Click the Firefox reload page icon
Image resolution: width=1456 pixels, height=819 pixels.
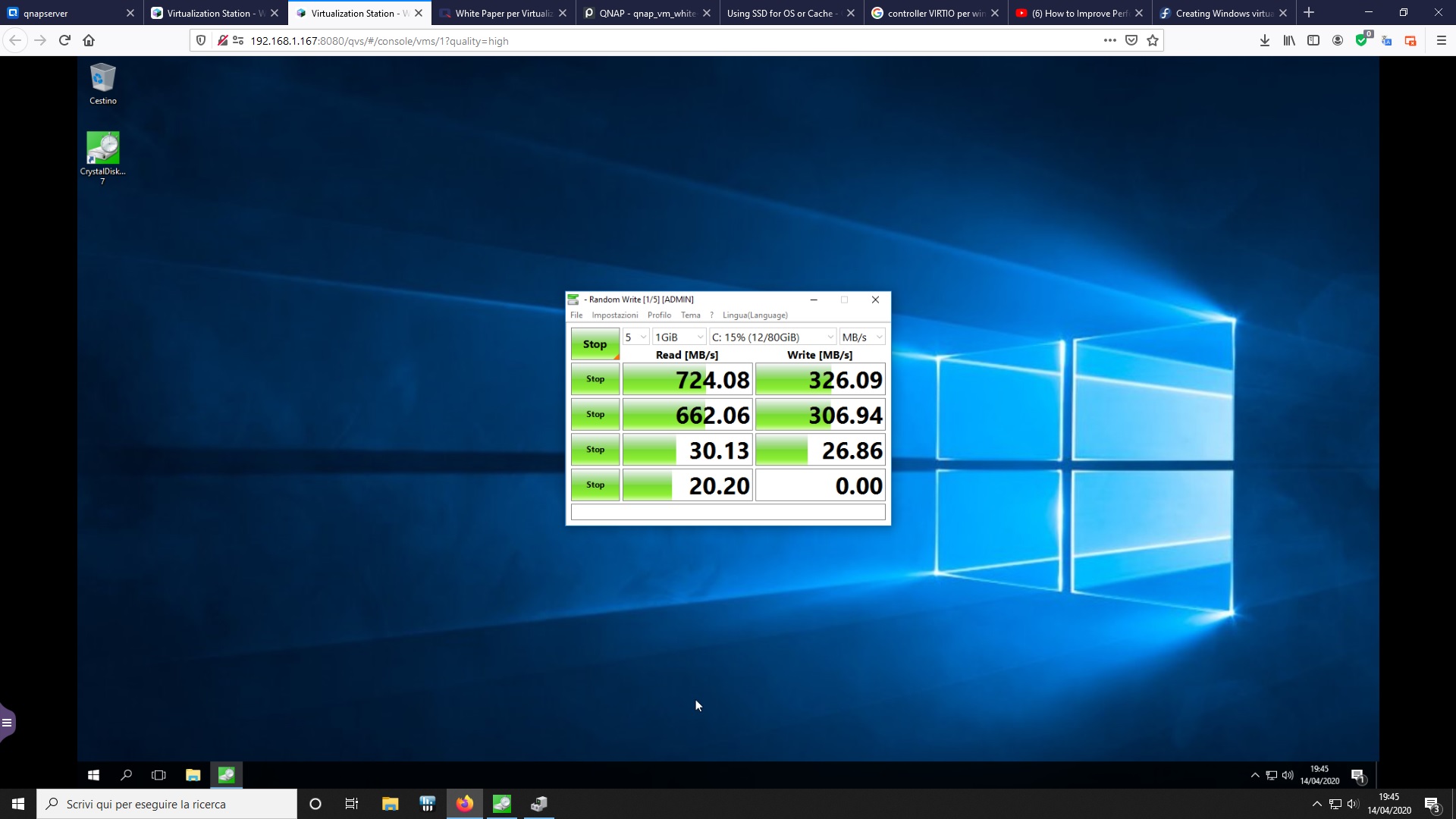tap(64, 41)
